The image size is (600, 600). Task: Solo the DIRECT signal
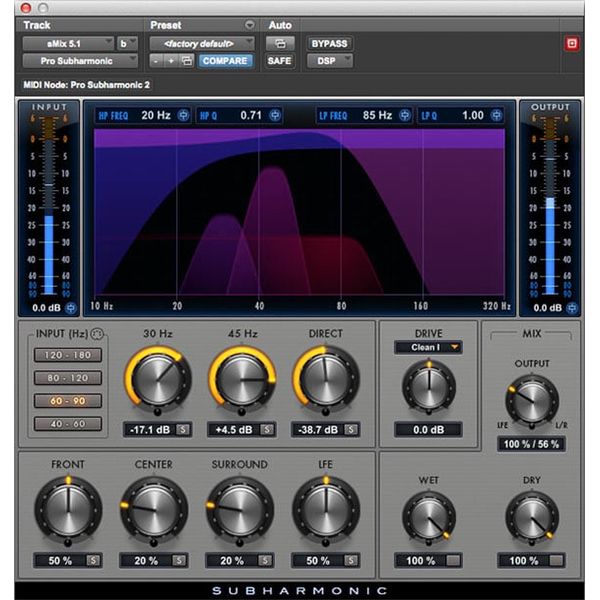pyautogui.click(x=351, y=430)
